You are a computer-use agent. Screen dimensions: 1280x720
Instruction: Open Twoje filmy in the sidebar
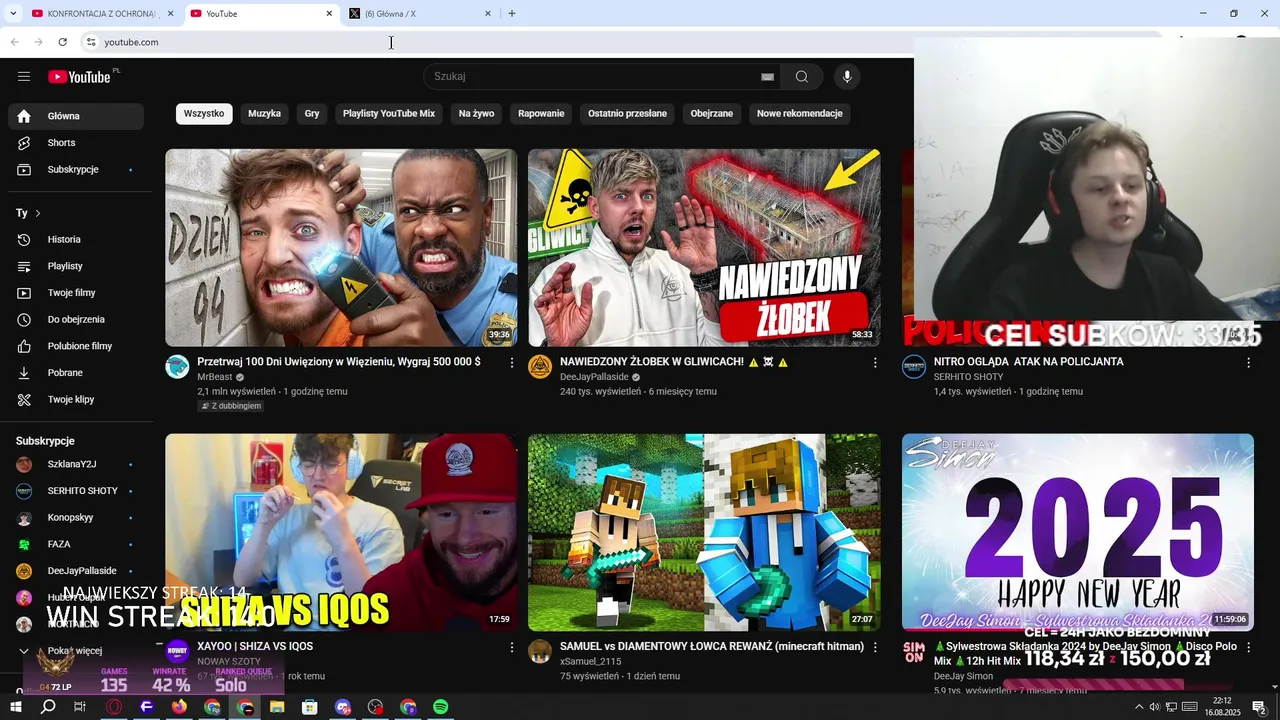pyautogui.click(x=76, y=293)
